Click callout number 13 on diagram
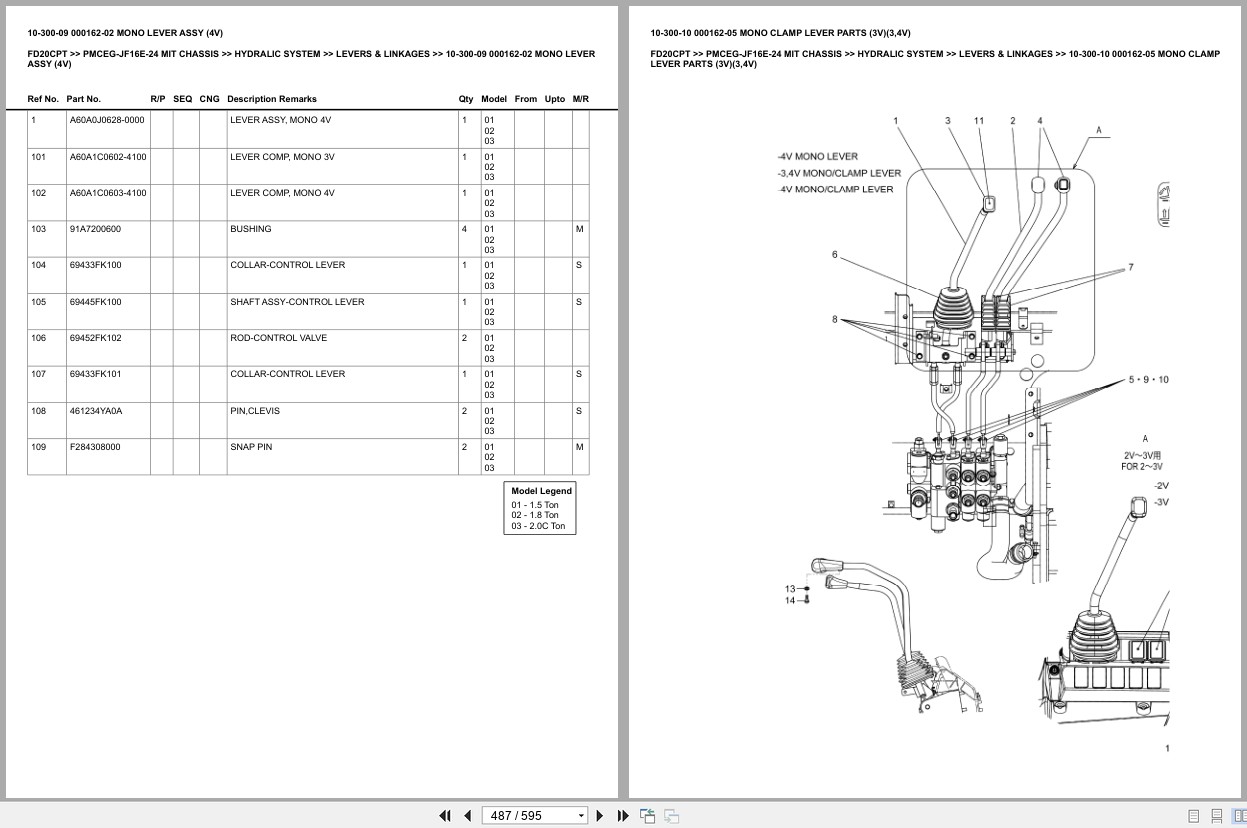1247x828 pixels. pos(789,589)
